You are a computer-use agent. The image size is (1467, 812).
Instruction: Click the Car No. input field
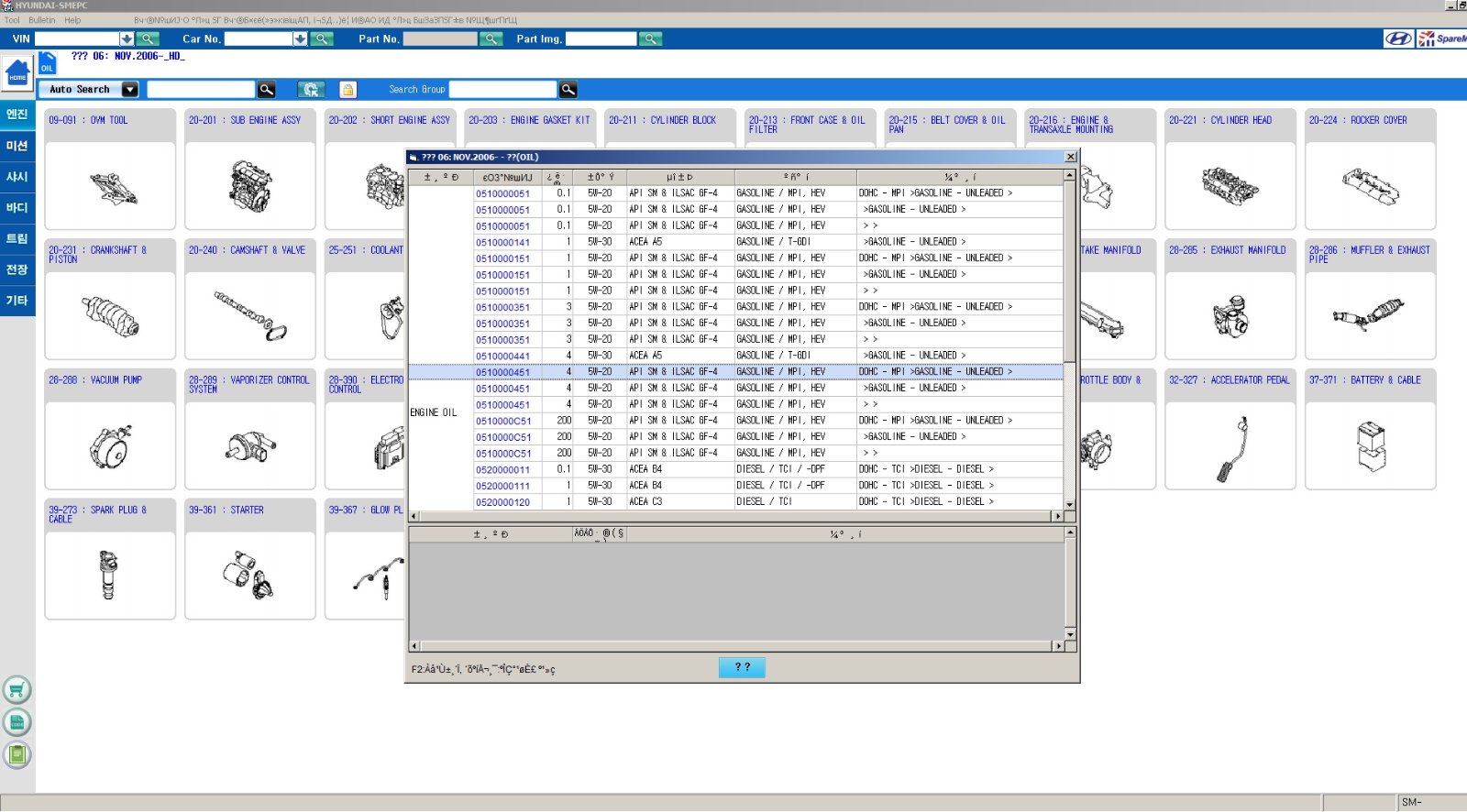259,38
